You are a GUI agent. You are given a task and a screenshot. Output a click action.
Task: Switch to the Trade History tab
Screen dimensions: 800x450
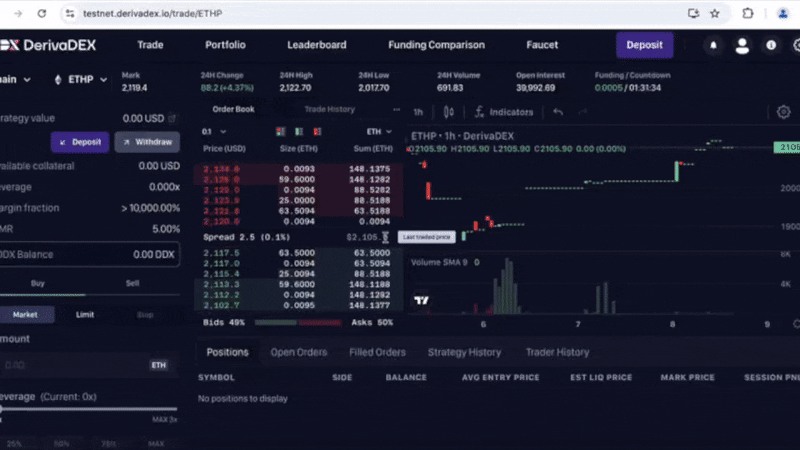[x=329, y=109]
